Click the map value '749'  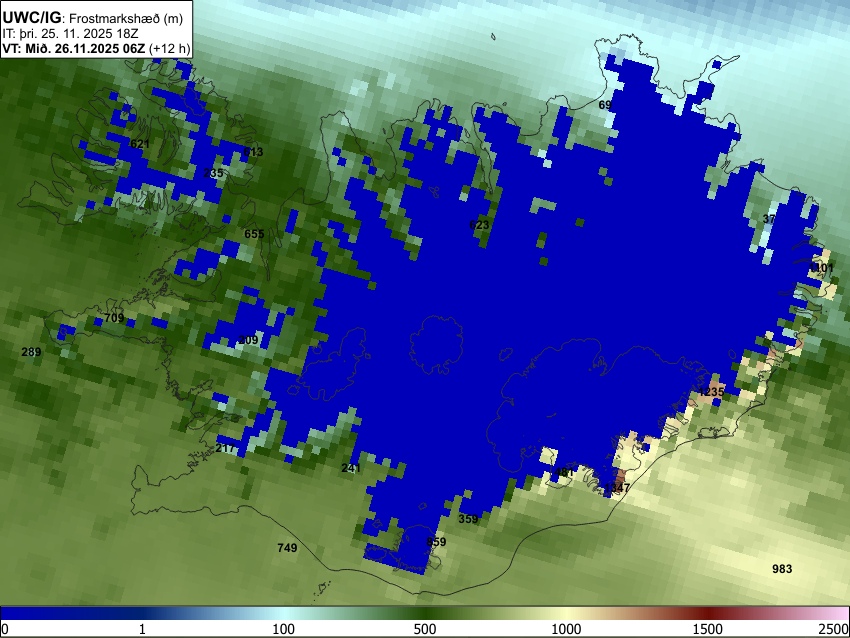(287, 548)
